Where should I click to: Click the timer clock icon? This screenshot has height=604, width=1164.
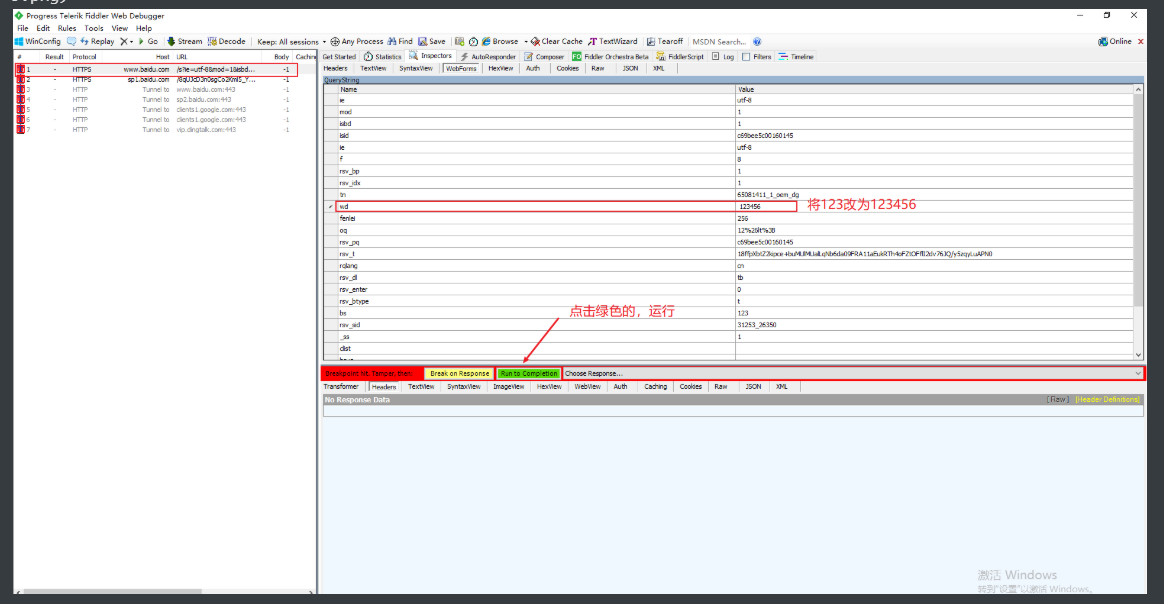point(473,42)
